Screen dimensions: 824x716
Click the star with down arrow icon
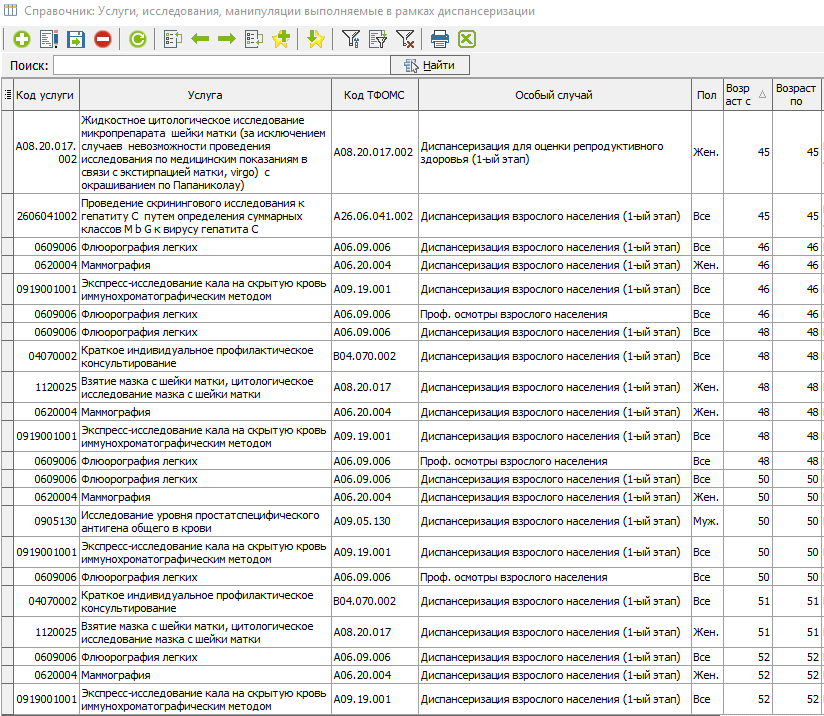[x=315, y=40]
